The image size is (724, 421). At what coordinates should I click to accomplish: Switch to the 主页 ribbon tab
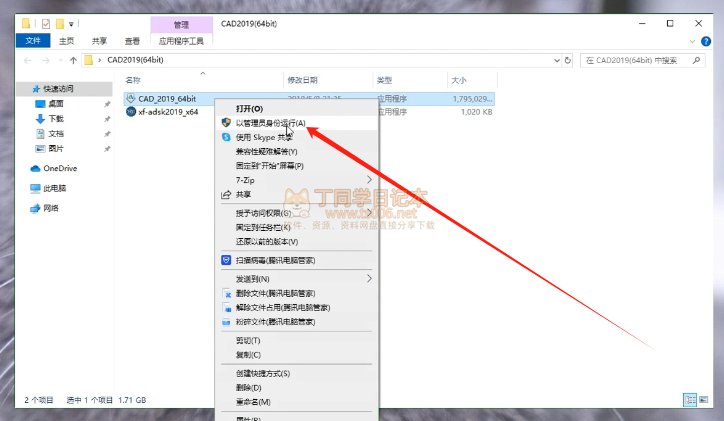click(66, 41)
